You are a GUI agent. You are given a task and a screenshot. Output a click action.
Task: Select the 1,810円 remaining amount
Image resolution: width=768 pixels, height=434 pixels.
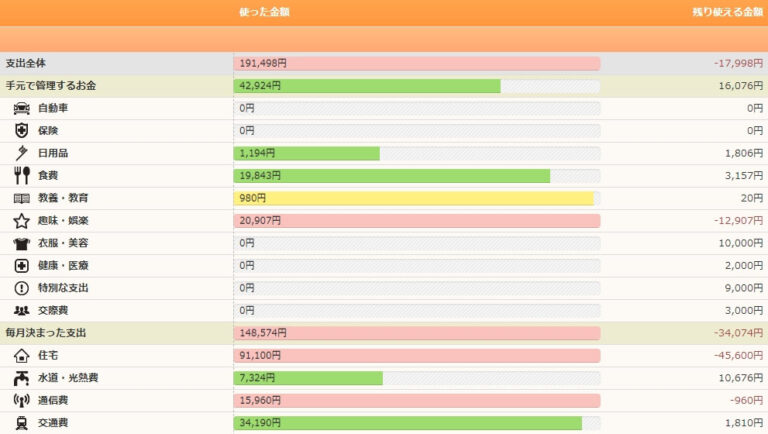coord(744,423)
